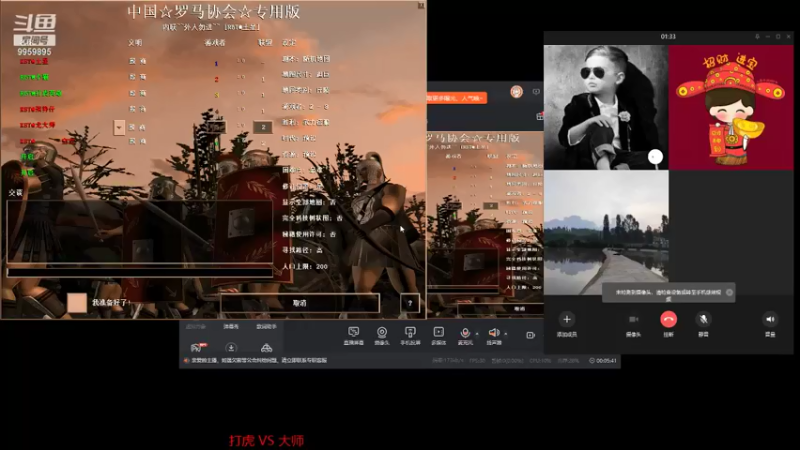
Task: Click the phone screen-cast source icon
Action: [410, 332]
